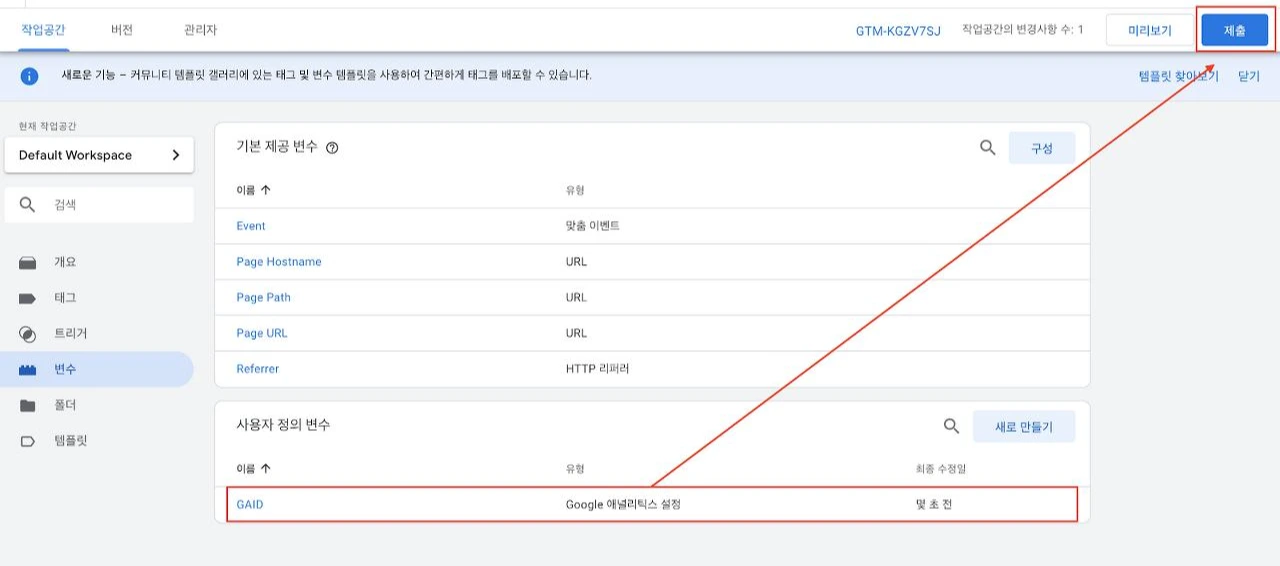Click the search magnifier icon in sidebar
Viewport: 1280px width, 566px height.
[28, 205]
